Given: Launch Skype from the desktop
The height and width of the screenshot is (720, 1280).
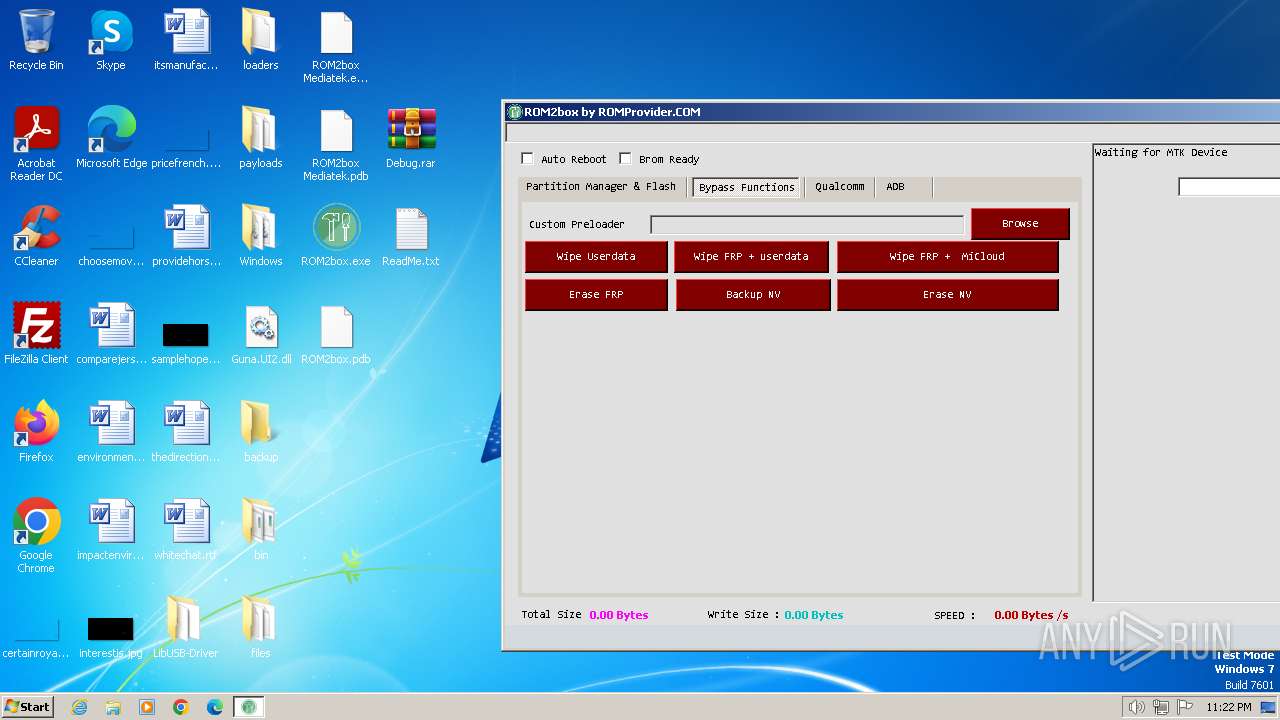Looking at the screenshot, I should point(111,41).
